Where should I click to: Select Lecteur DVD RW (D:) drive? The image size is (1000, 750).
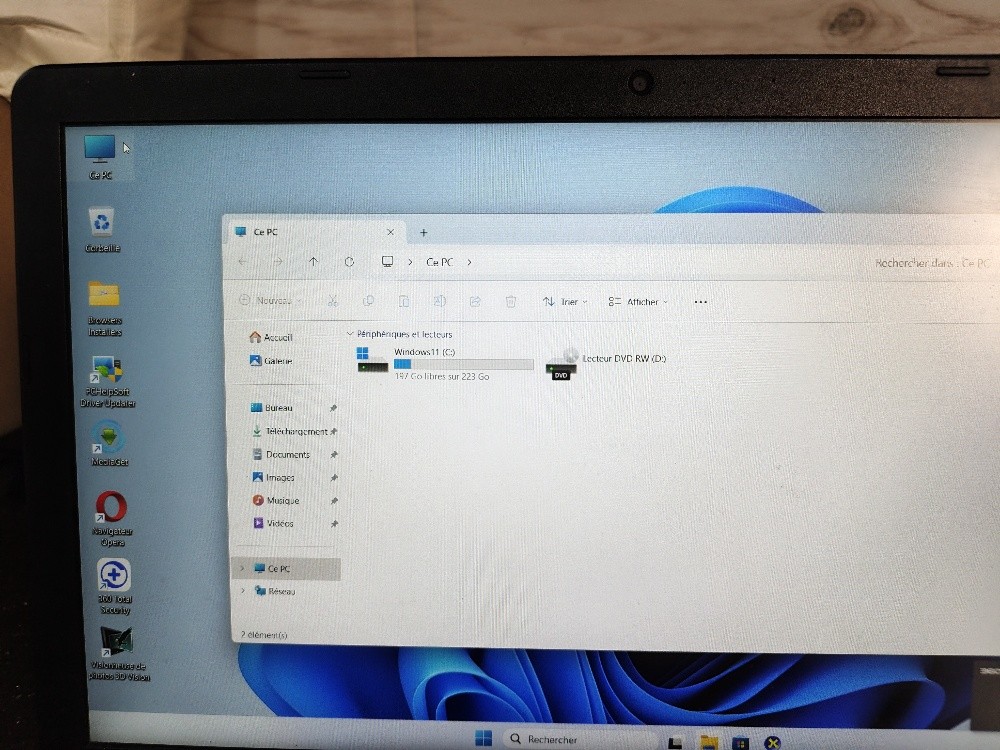pos(606,365)
